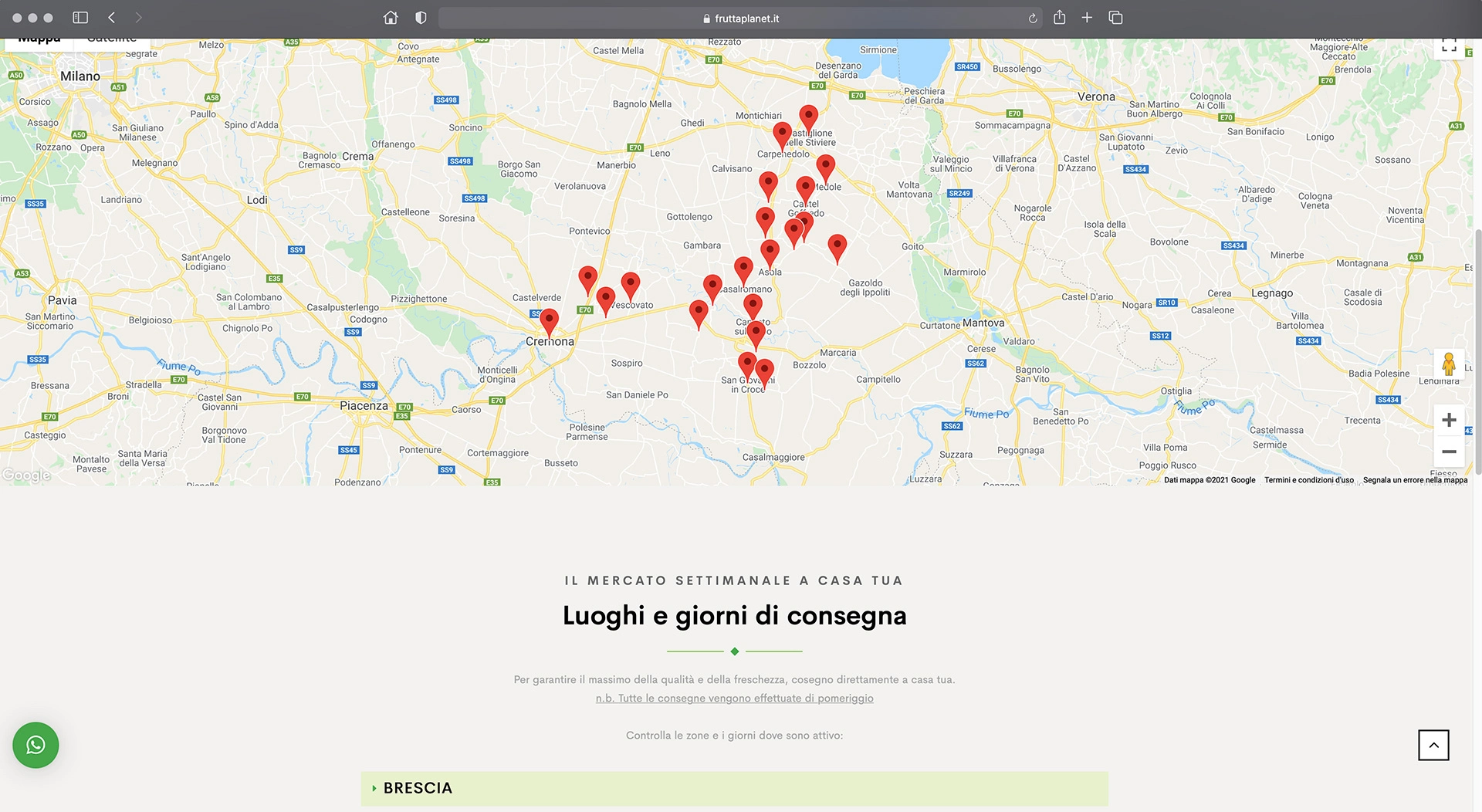Switch the map to Mappa view

coord(39,42)
